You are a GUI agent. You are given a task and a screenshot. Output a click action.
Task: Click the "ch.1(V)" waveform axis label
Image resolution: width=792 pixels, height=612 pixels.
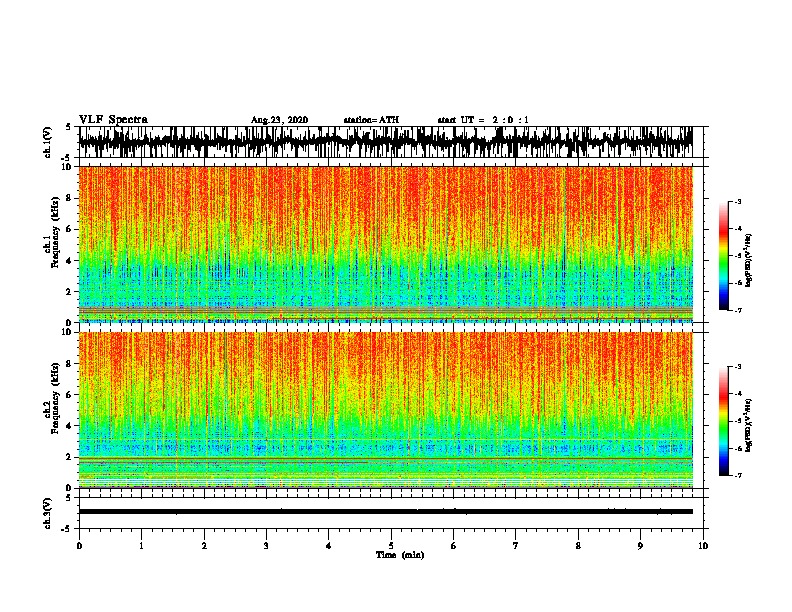tap(48, 142)
